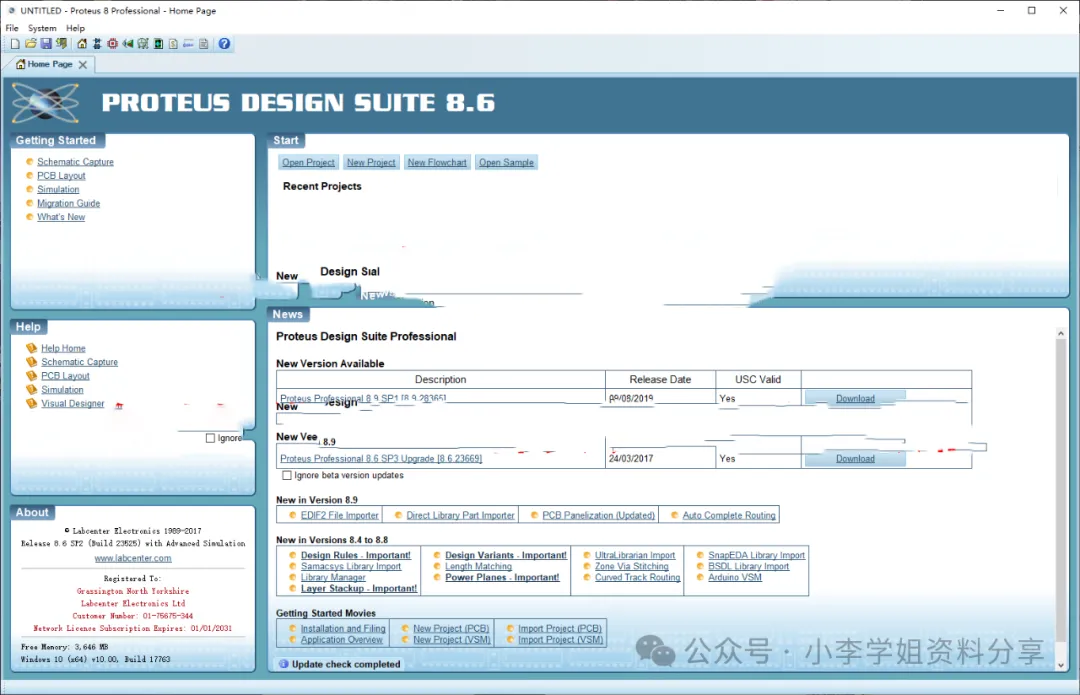Screen dimensions: 1080x695
Task: Open the EDIF2 File Importer link
Action: [340, 515]
